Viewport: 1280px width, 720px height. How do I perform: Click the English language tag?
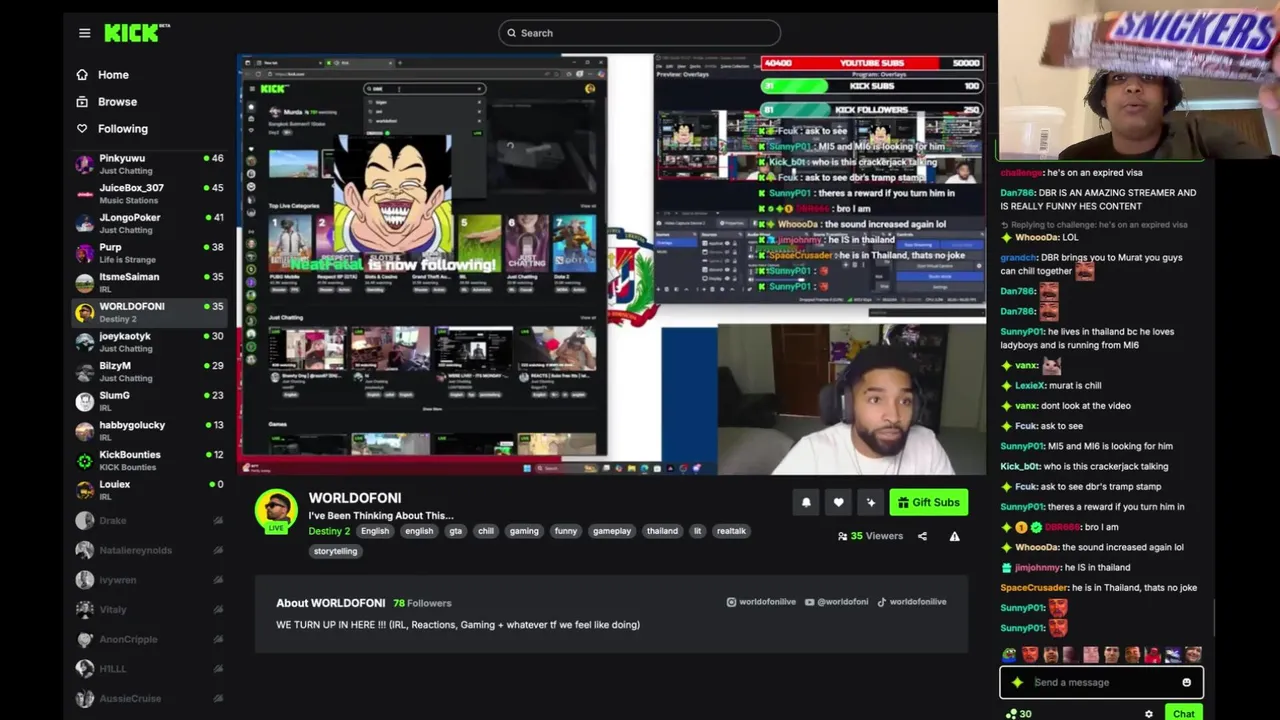(375, 531)
